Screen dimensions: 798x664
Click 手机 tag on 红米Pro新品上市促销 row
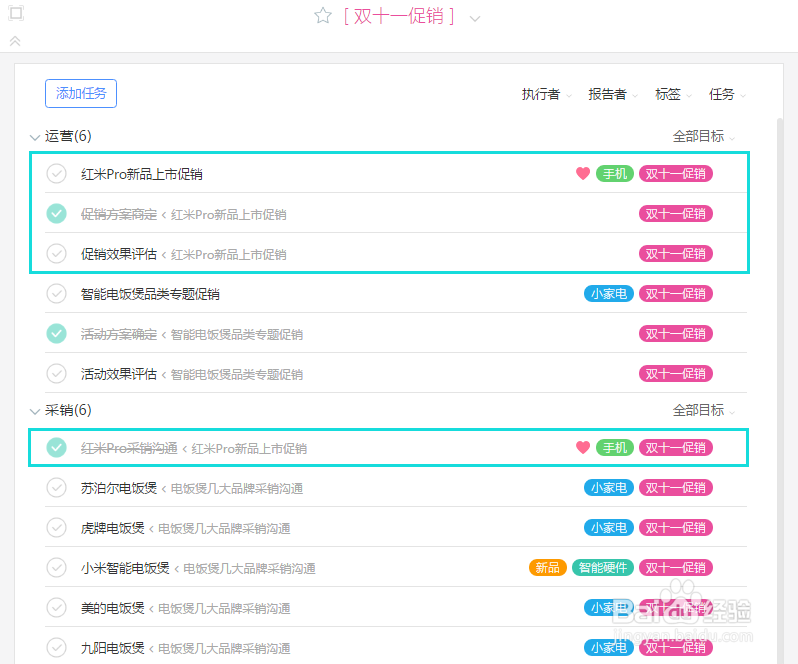click(615, 174)
